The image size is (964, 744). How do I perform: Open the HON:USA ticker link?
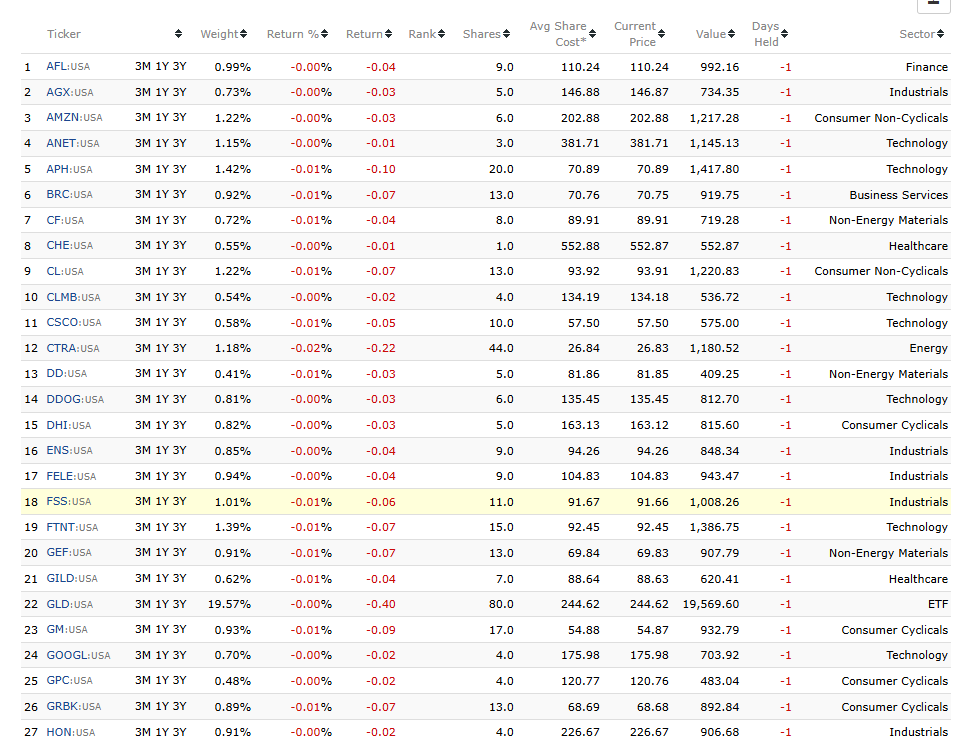pos(71,732)
